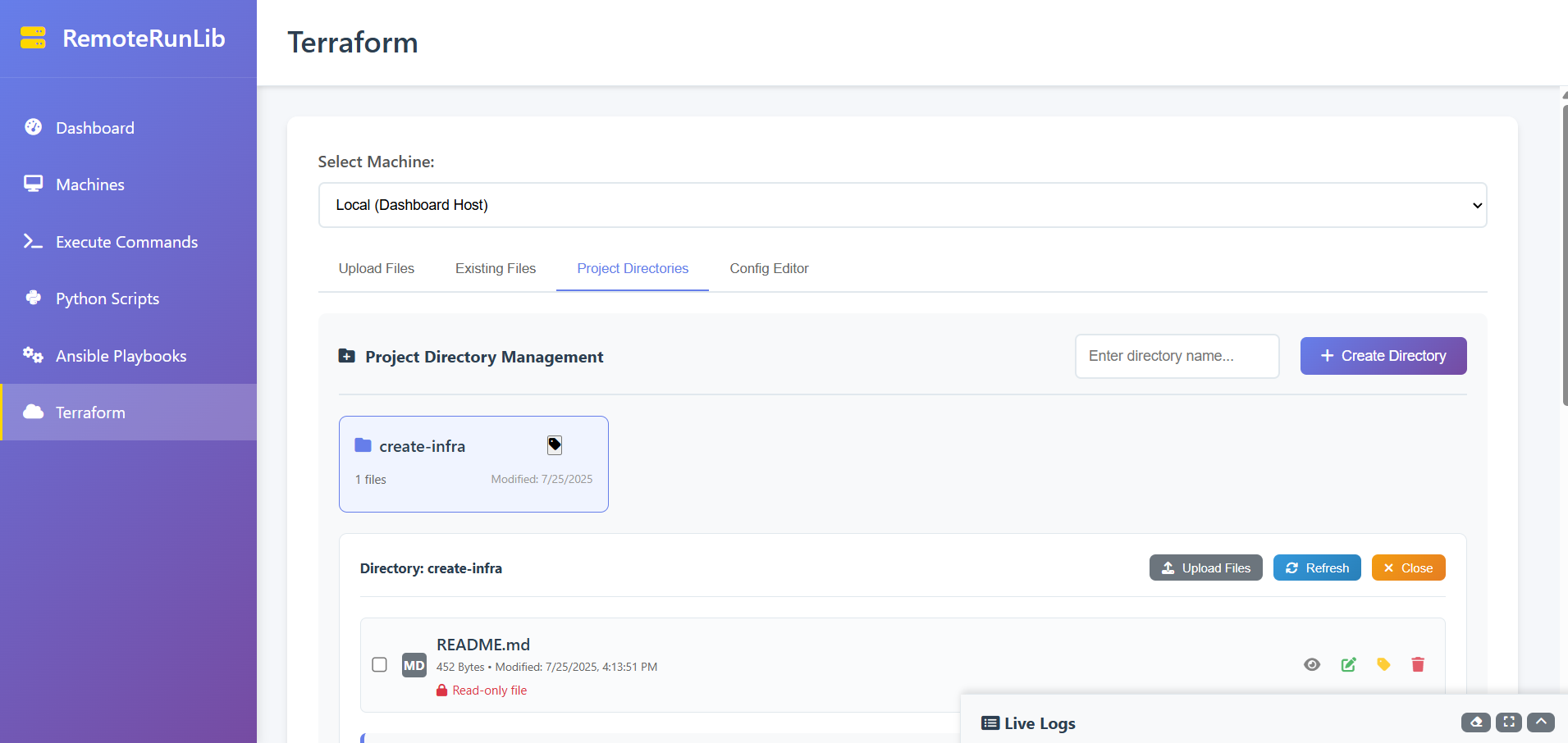
Task: Delete README.md with the trash icon
Action: (x=1418, y=664)
